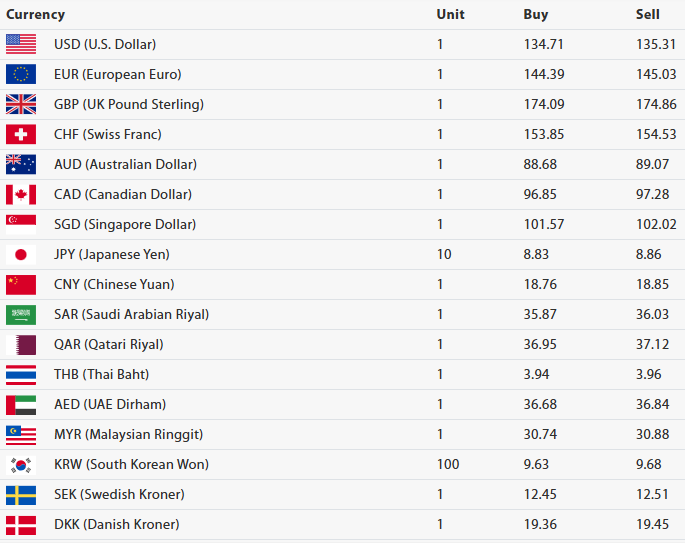Viewport: 685px width, 543px height.
Task: Click the Currency column header
Action: (35, 15)
